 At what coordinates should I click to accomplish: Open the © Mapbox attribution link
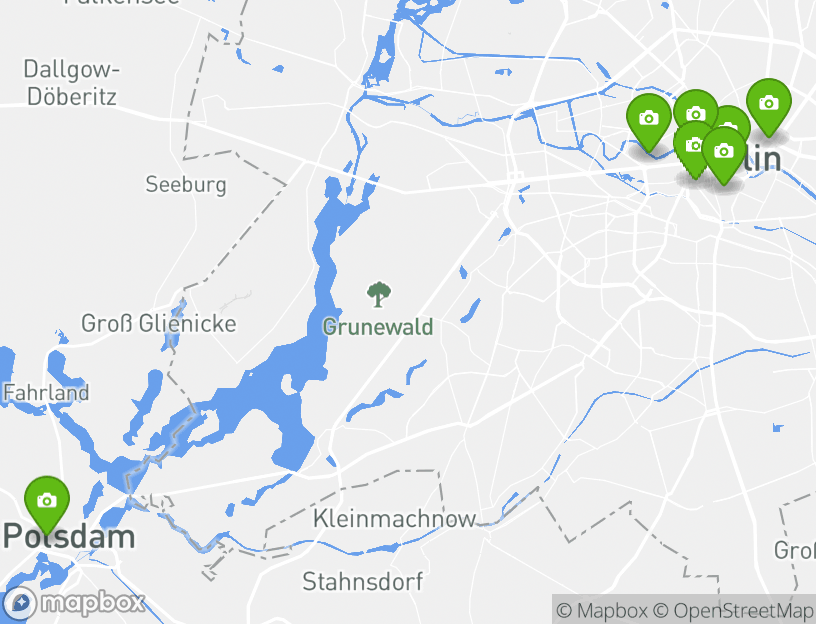pyautogui.click(x=602, y=610)
